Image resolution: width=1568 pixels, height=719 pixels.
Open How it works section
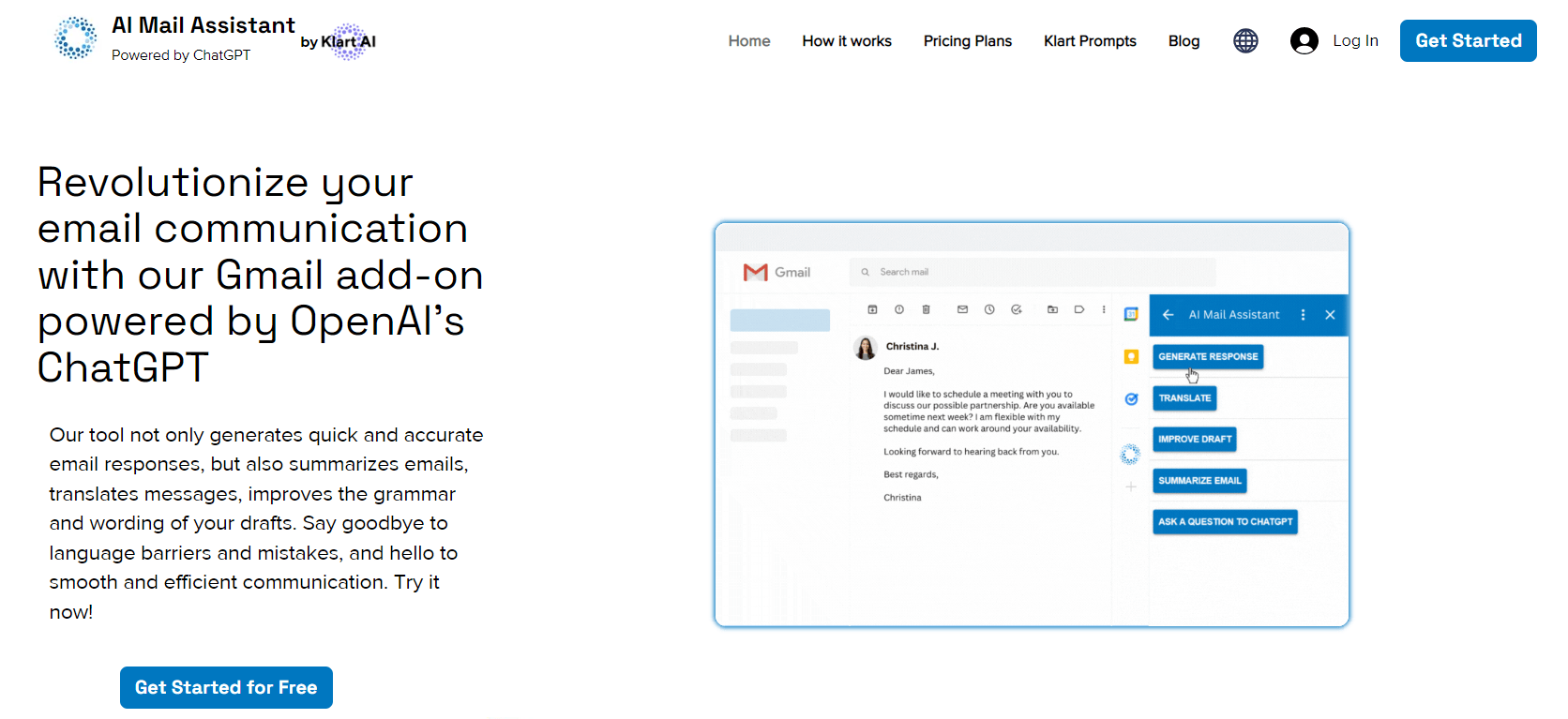[x=847, y=41]
